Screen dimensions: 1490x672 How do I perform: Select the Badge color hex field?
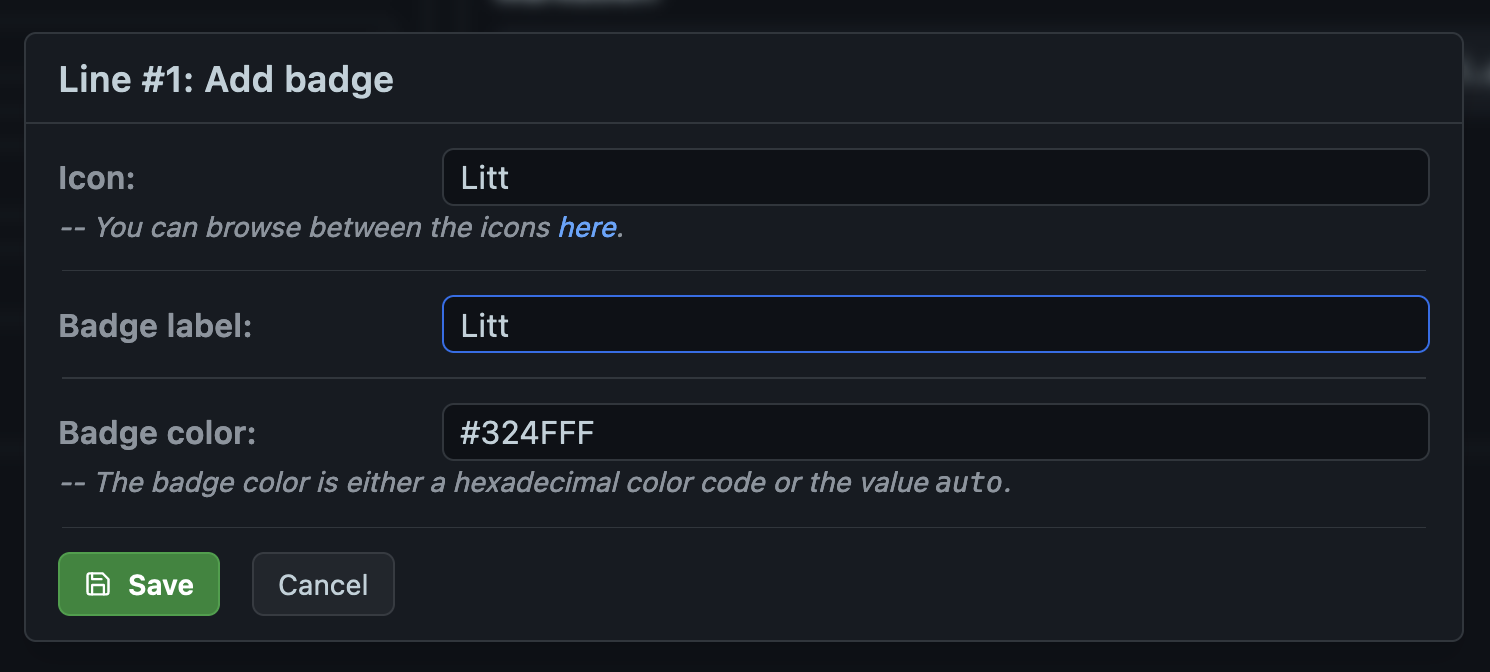click(935, 432)
